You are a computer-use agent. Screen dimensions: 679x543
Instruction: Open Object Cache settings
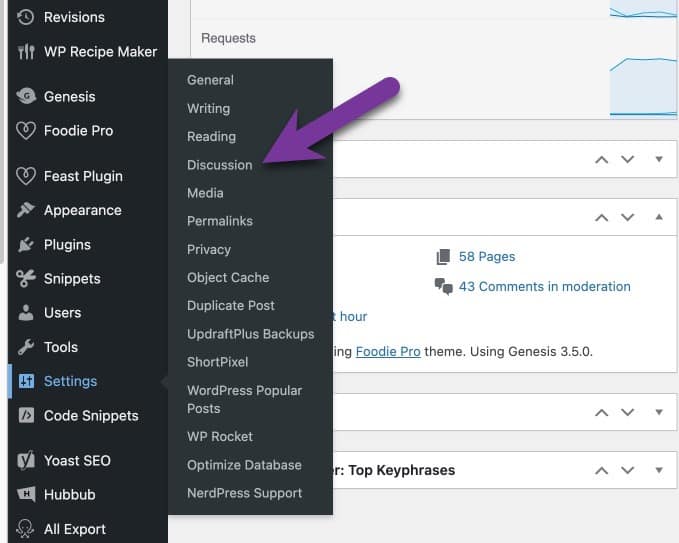228,278
